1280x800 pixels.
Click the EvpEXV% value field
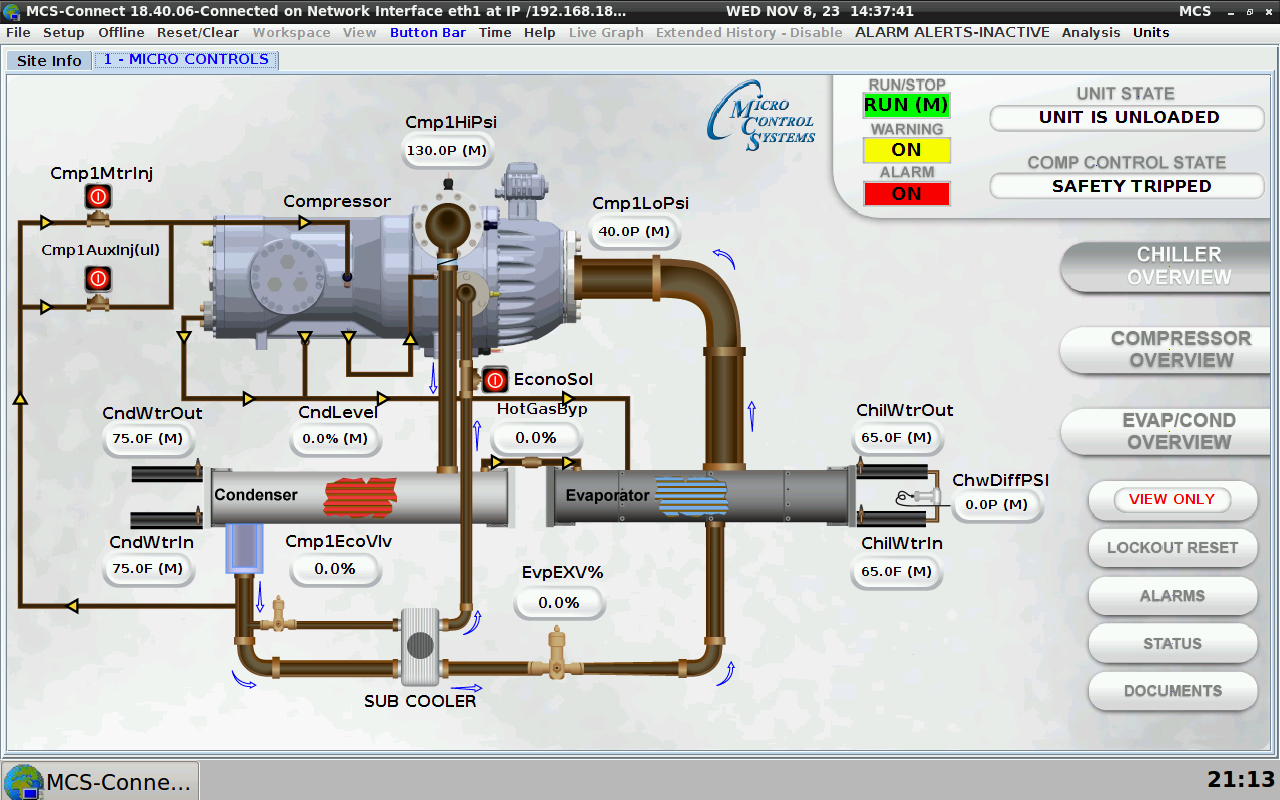[x=559, y=603]
